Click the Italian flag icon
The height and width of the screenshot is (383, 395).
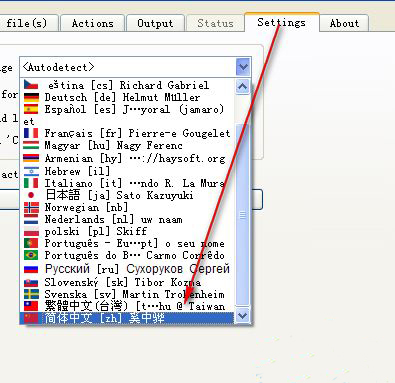coord(31,183)
